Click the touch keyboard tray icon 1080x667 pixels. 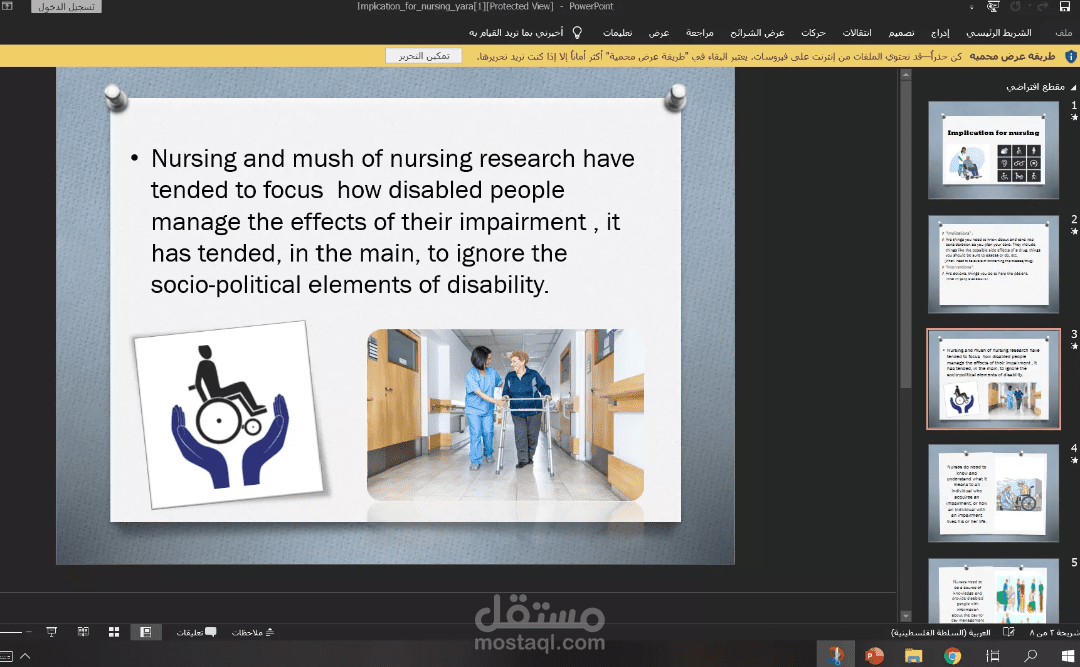click(x=6, y=656)
